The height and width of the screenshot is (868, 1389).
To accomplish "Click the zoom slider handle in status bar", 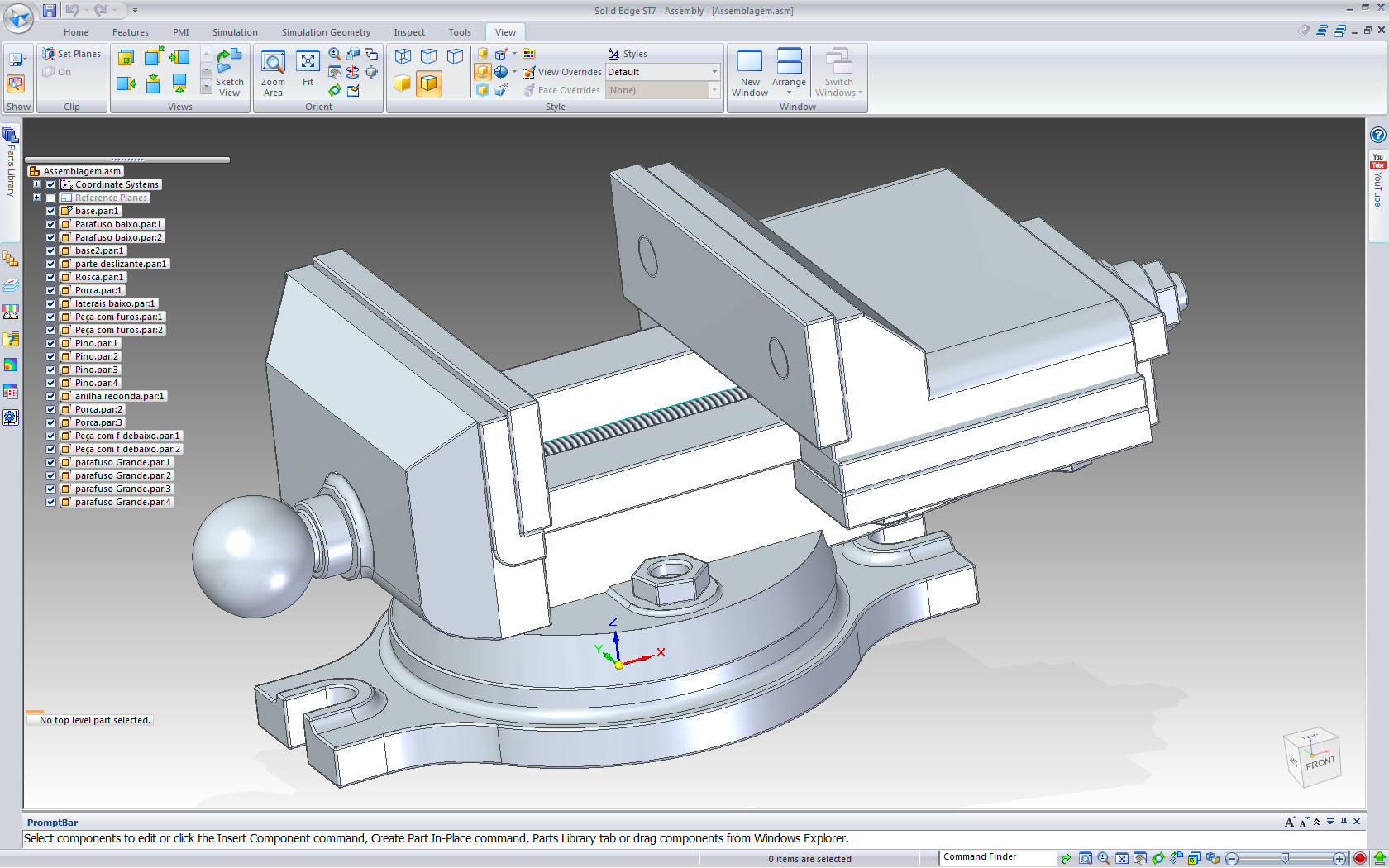I will 1285,858.
